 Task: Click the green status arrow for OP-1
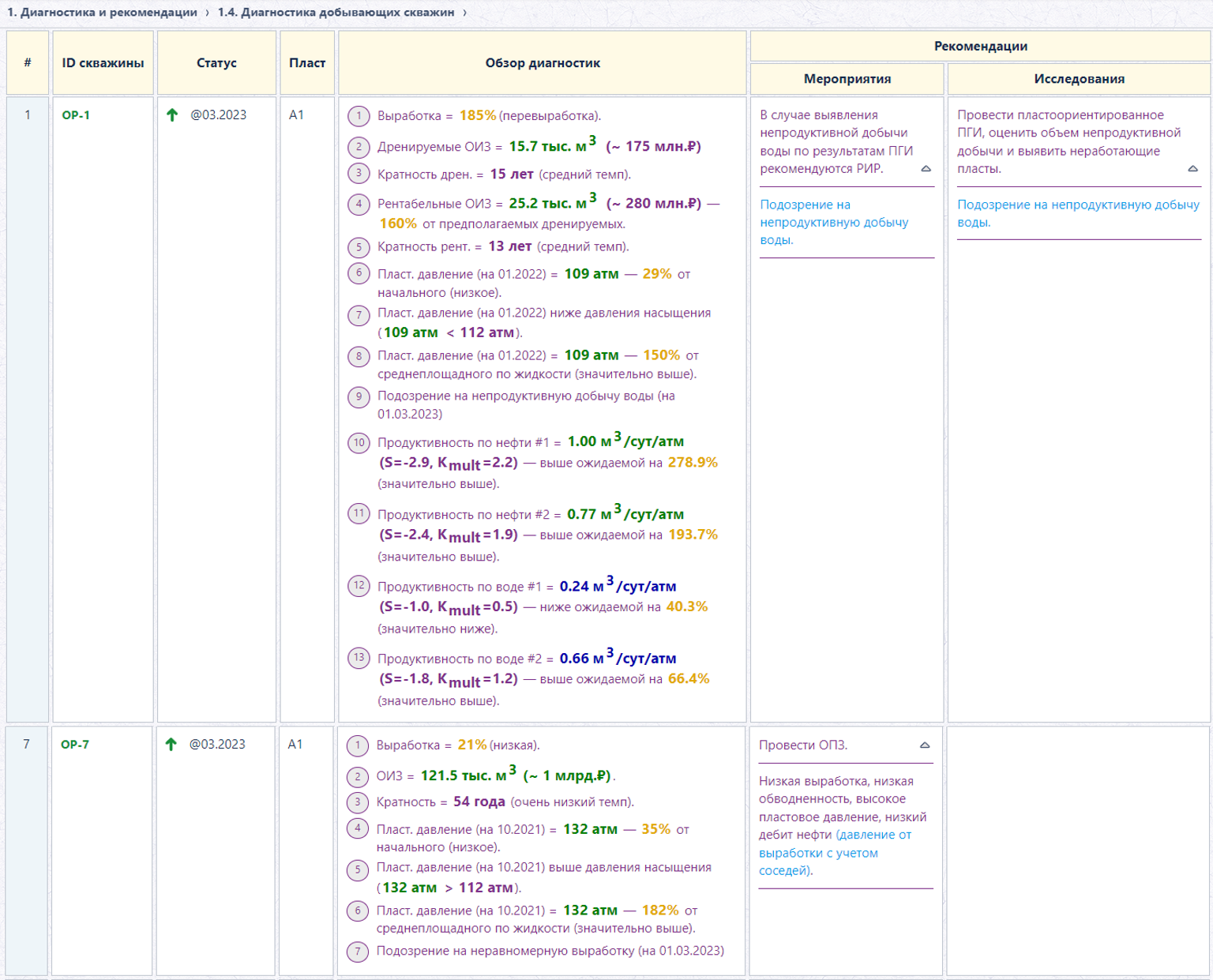point(172,115)
